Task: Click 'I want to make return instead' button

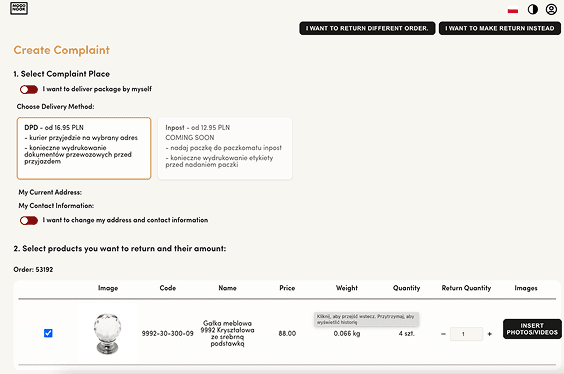Action: coord(500,28)
